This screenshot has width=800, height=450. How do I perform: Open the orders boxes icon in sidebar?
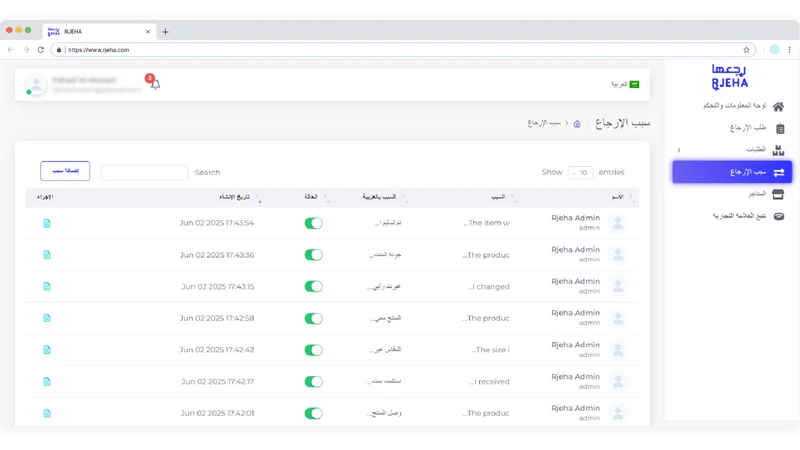tap(778, 150)
